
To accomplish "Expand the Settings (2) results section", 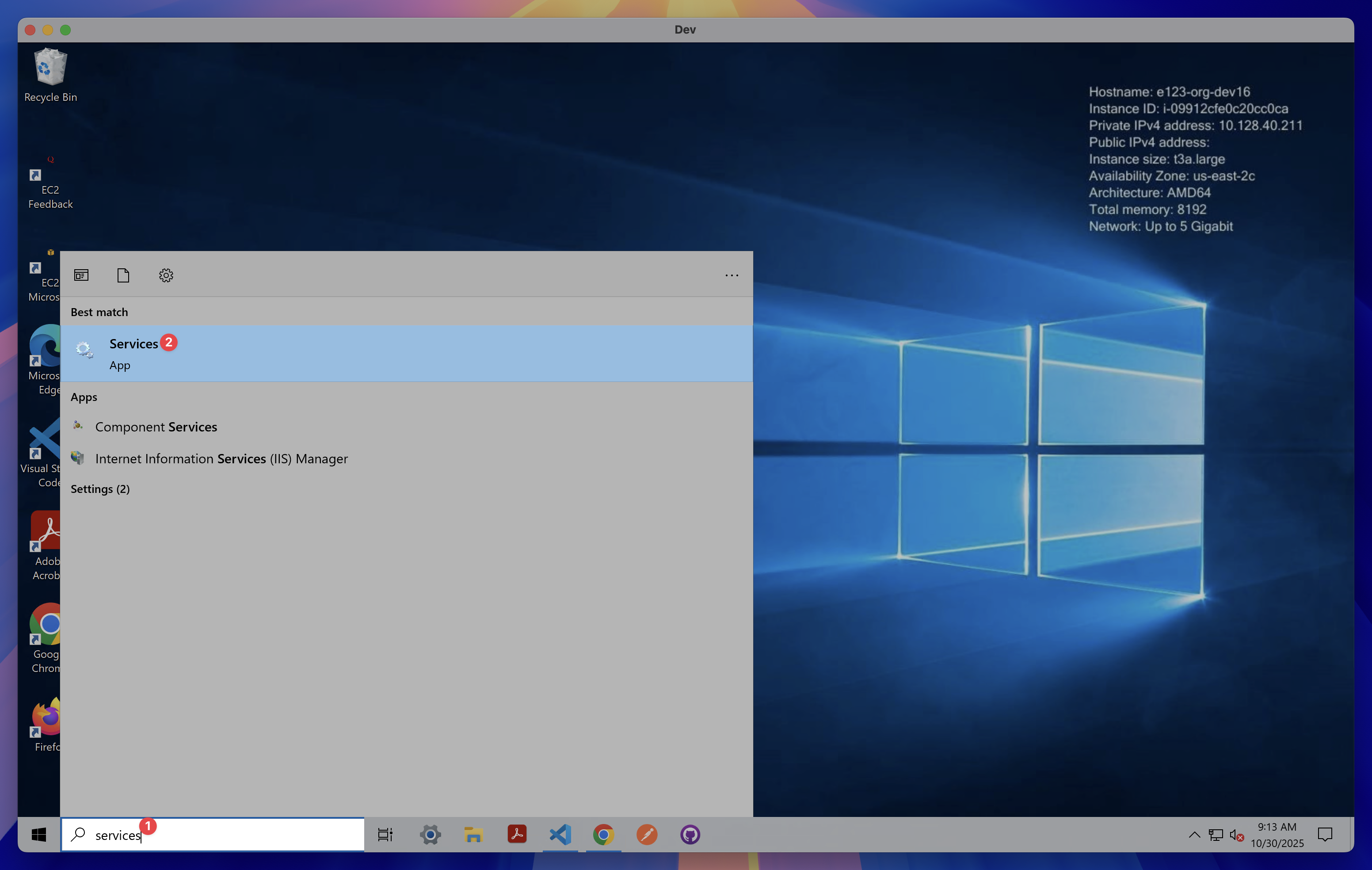I will [x=100, y=489].
